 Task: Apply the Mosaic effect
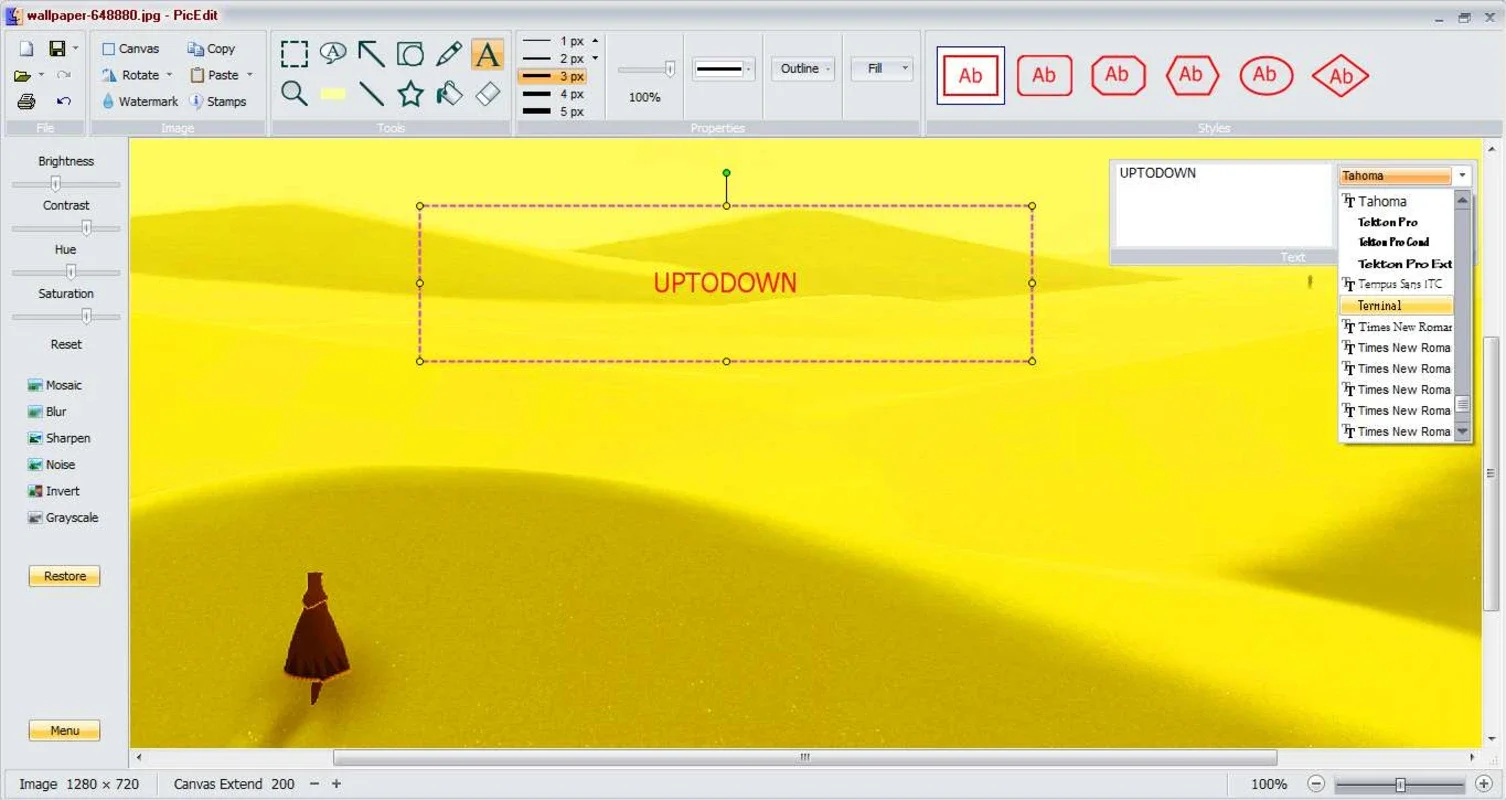pos(56,385)
